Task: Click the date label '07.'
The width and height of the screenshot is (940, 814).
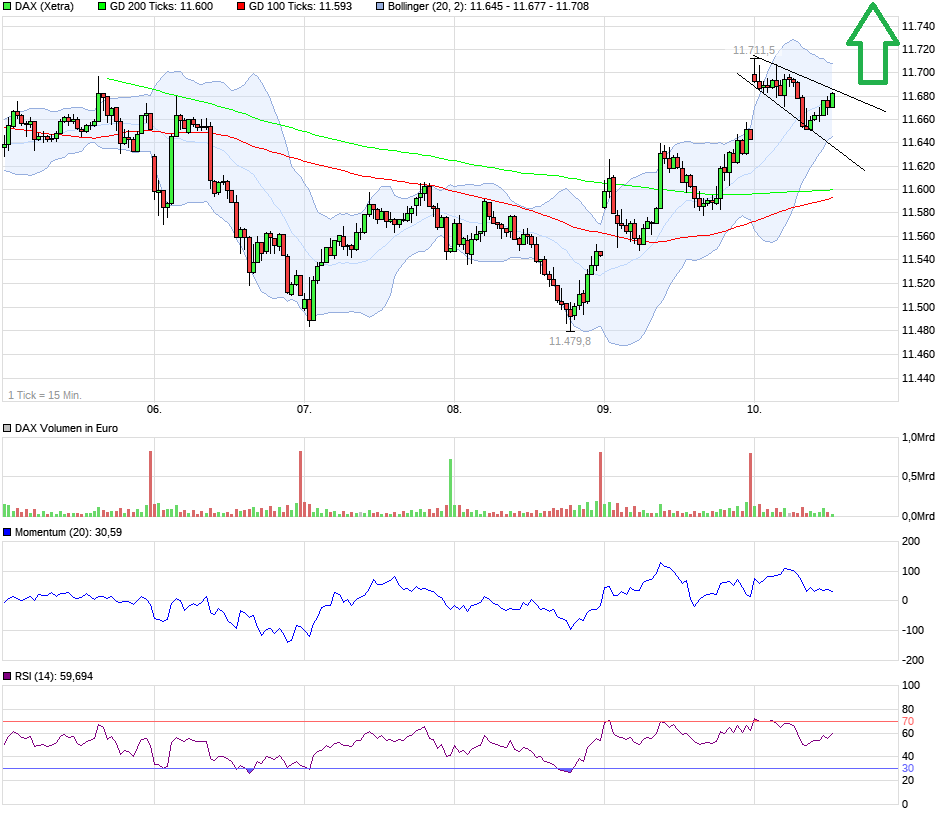Action: (x=305, y=409)
